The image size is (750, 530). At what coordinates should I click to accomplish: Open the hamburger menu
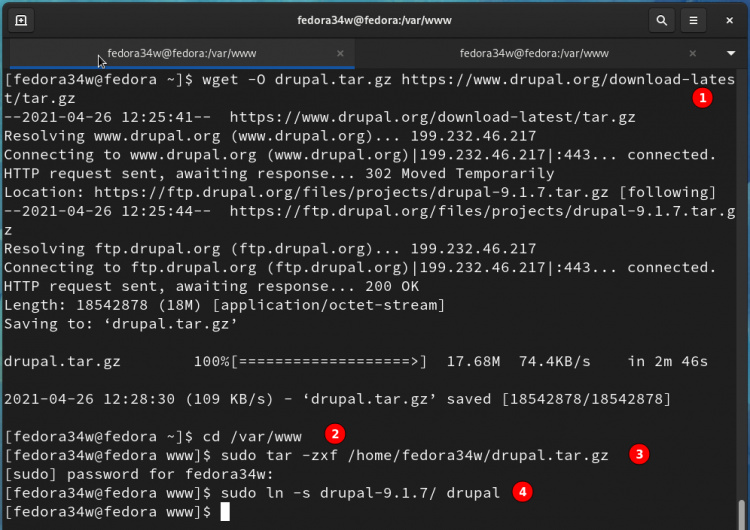click(693, 20)
